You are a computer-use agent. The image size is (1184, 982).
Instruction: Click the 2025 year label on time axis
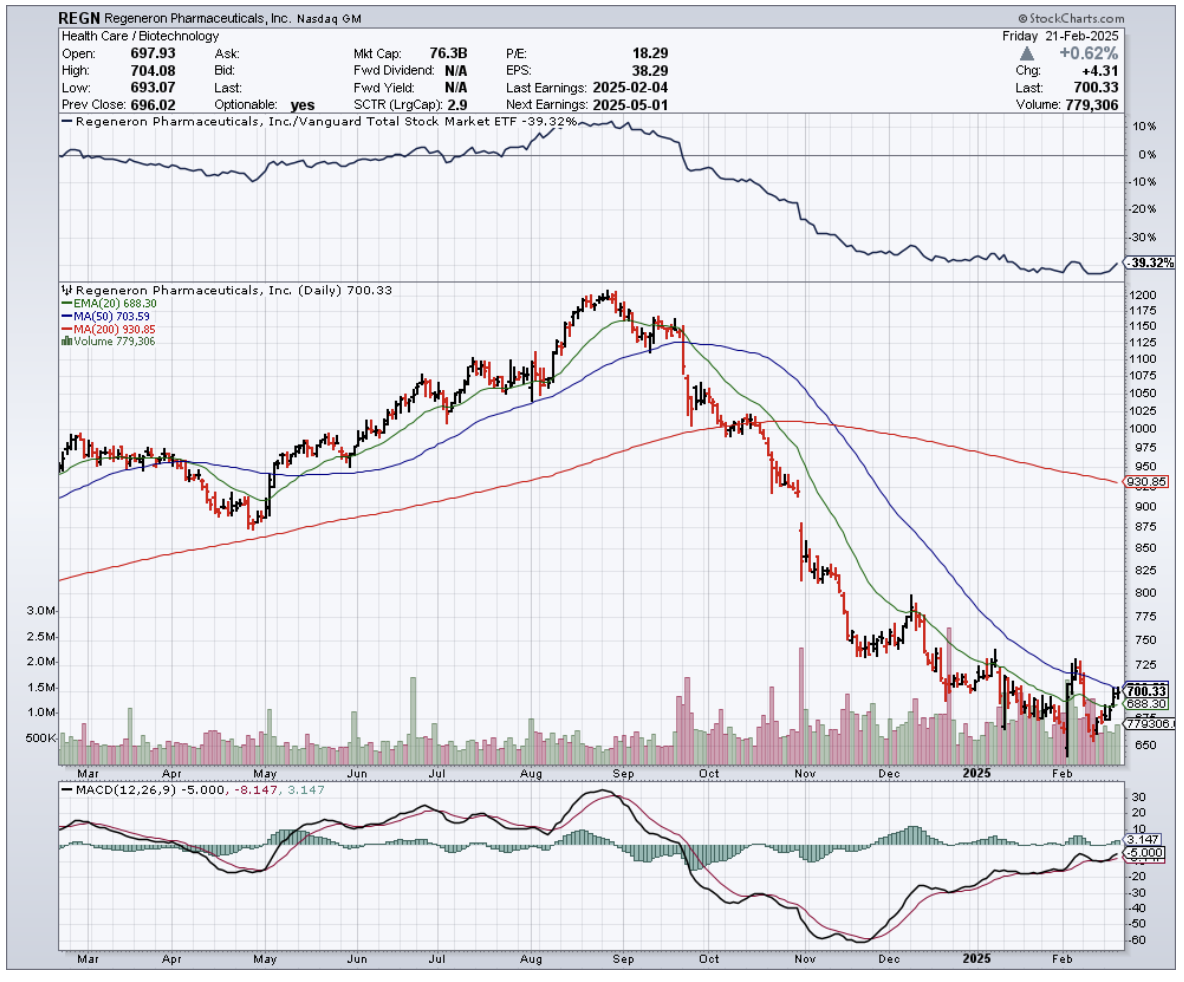click(x=973, y=772)
